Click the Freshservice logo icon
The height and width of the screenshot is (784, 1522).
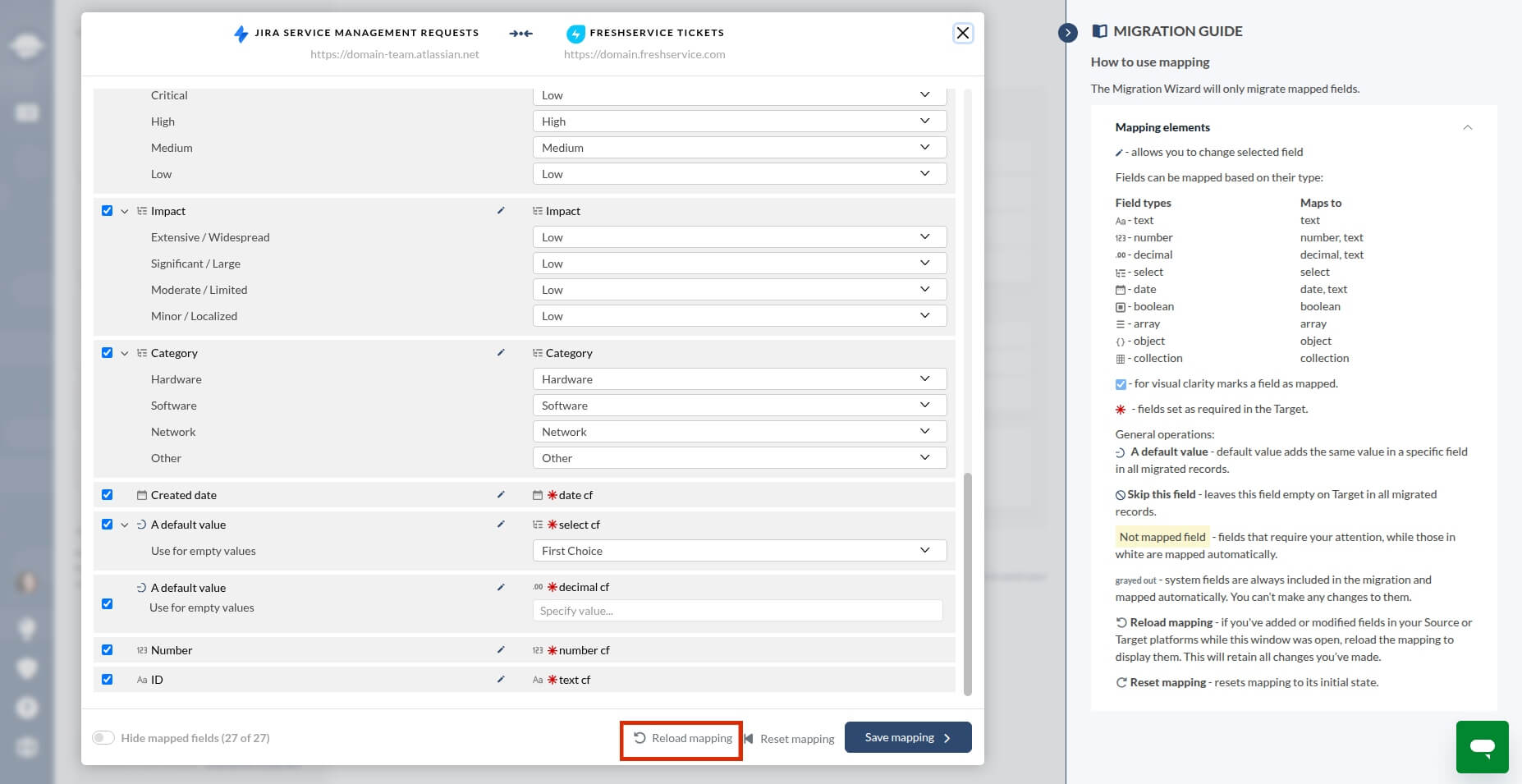point(575,34)
